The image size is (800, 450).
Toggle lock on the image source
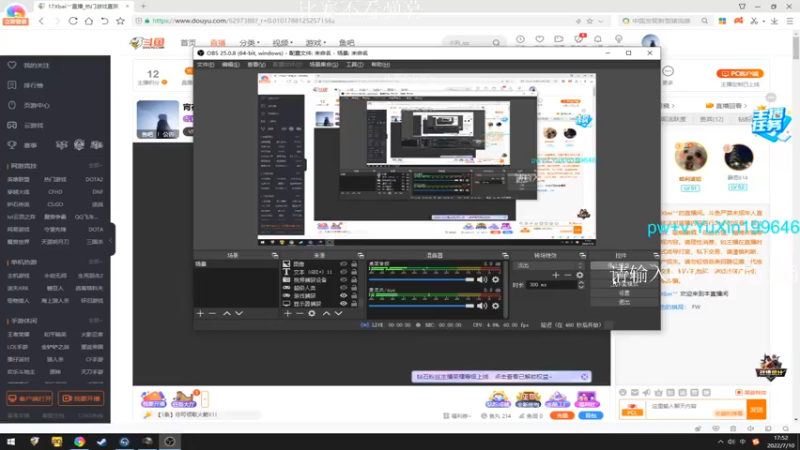pyautogui.click(x=354, y=264)
